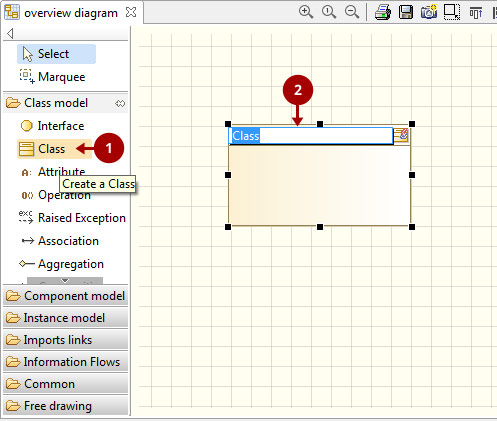The width and height of the screenshot is (497, 421).
Task: Pick the Interface palette tool
Action: tap(52, 126)
